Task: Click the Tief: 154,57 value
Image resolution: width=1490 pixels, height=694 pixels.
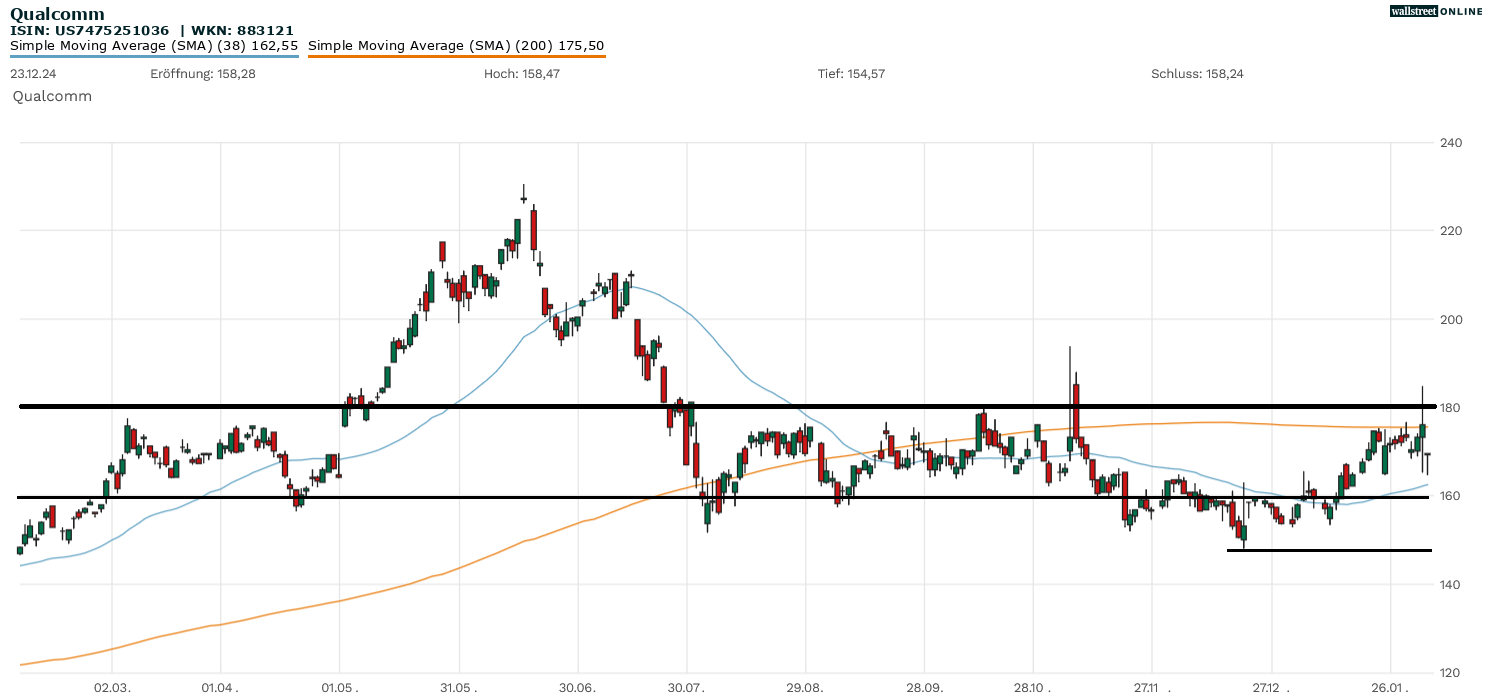Action: 851,73
